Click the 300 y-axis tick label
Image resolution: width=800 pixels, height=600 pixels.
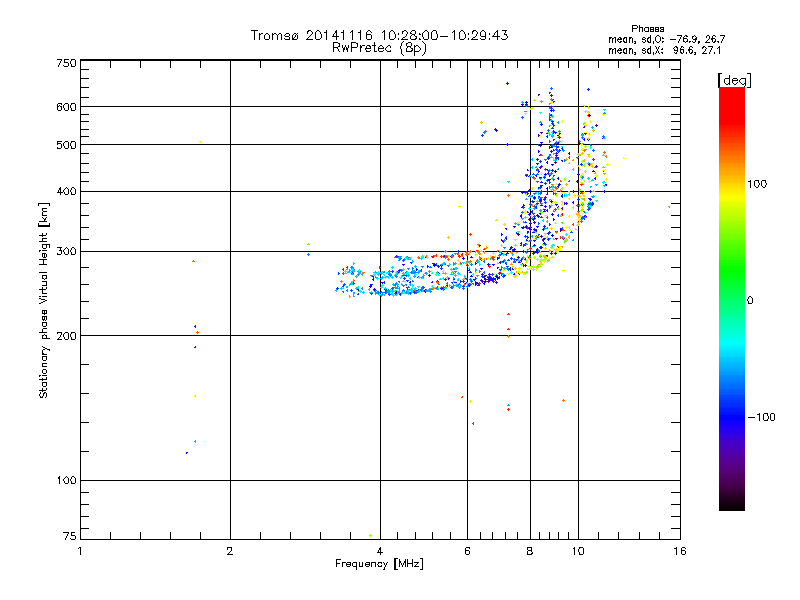(x=67, y=252)
